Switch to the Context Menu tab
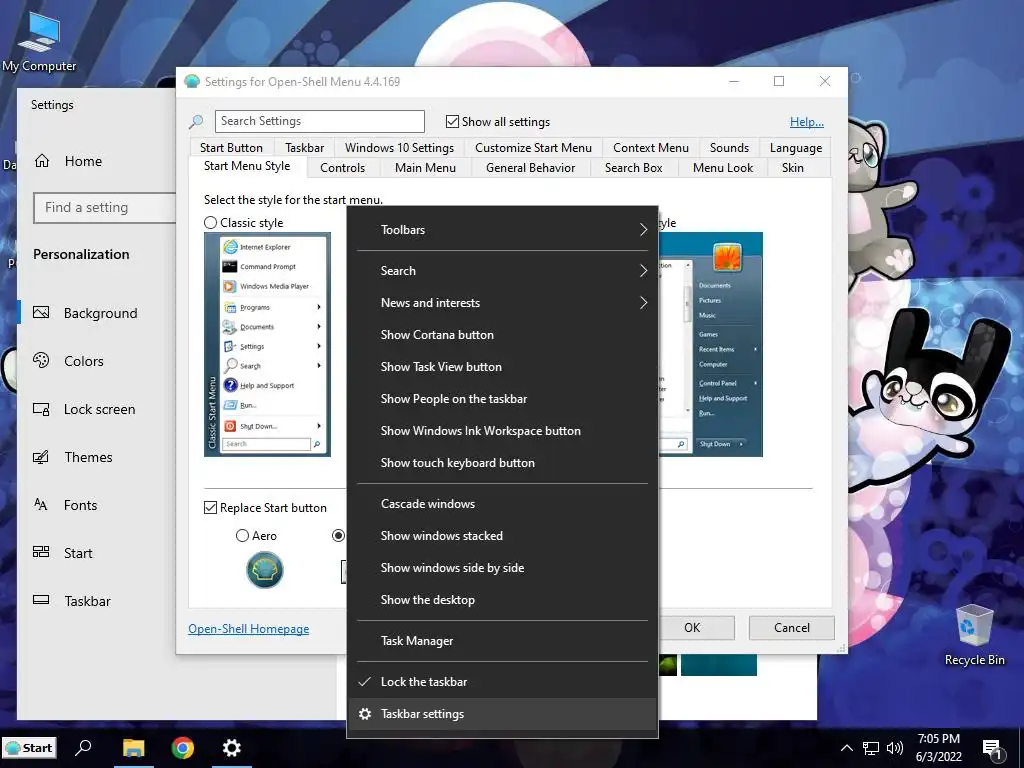This screenshot has width=1024, height=768. click(650, 148)
